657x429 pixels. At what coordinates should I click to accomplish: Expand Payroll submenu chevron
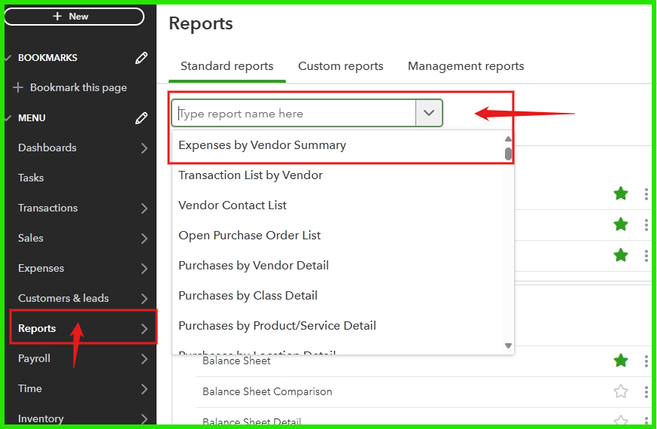point(144,359)
